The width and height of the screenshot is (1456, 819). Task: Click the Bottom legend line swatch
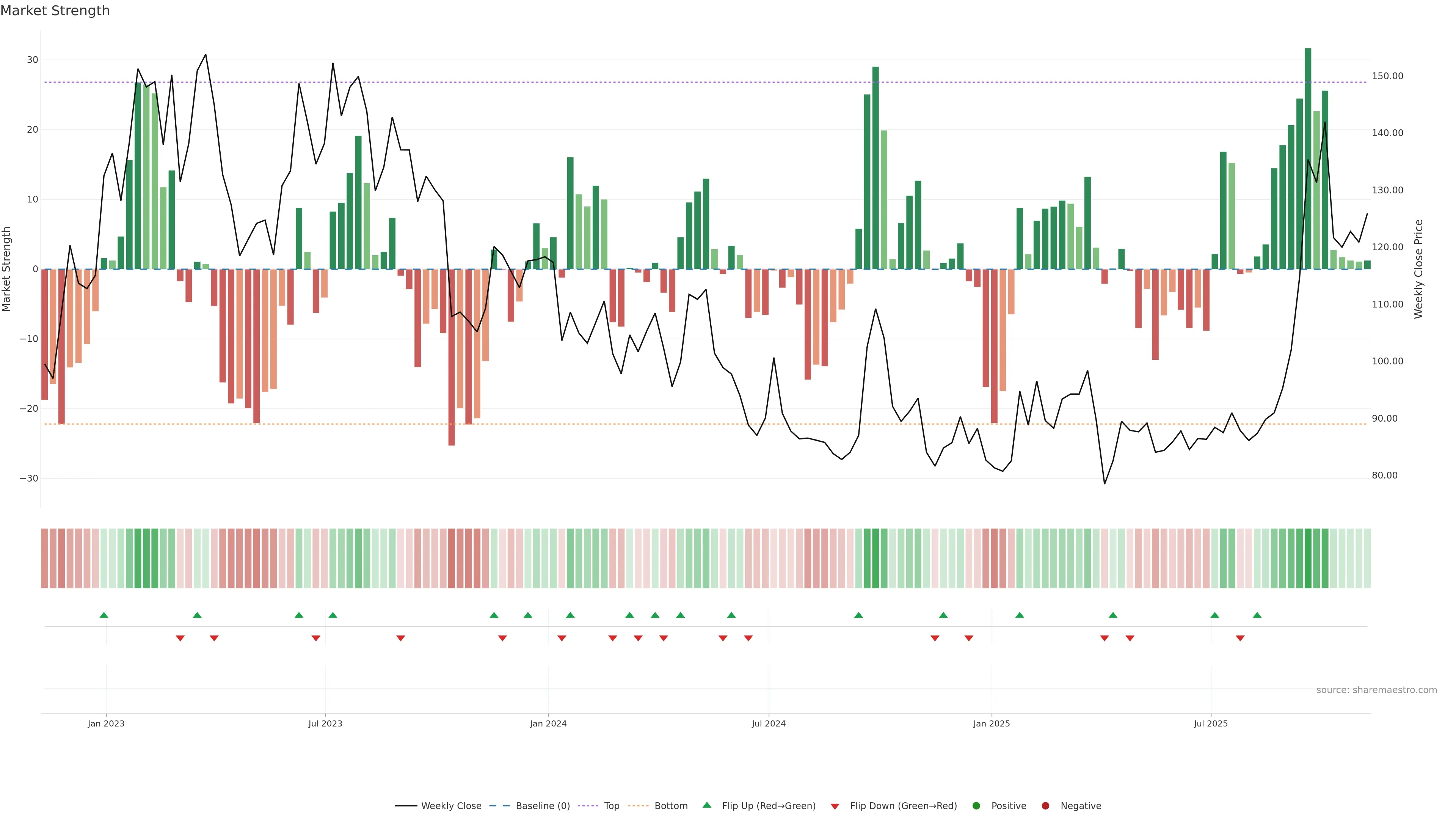click(x=638, y=806)
